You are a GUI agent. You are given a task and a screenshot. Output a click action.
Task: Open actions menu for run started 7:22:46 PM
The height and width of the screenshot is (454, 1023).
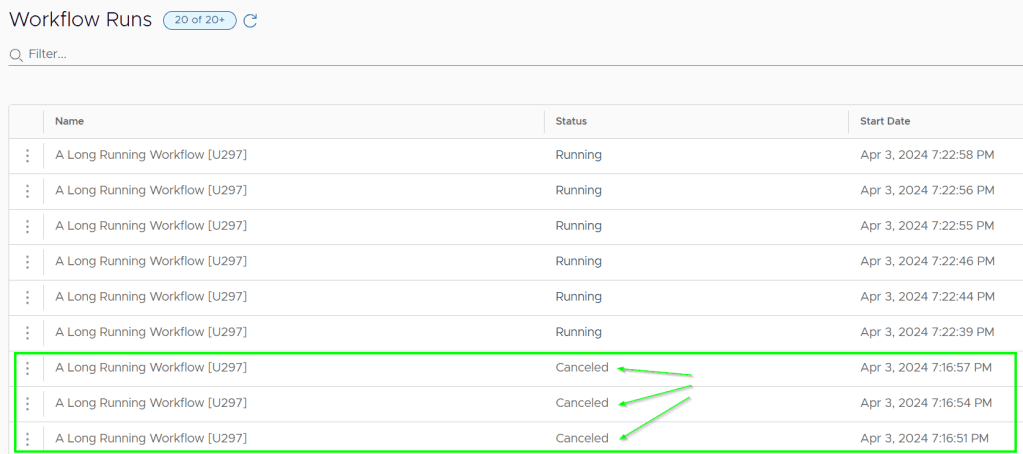tap(27, 262)
